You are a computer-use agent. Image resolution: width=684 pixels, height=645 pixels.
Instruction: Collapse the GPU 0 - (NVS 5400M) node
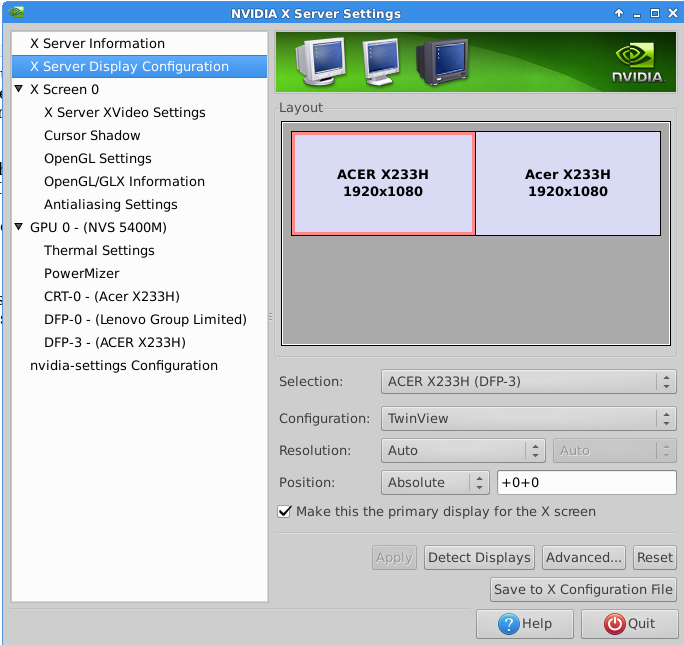[x=19, y=227]
